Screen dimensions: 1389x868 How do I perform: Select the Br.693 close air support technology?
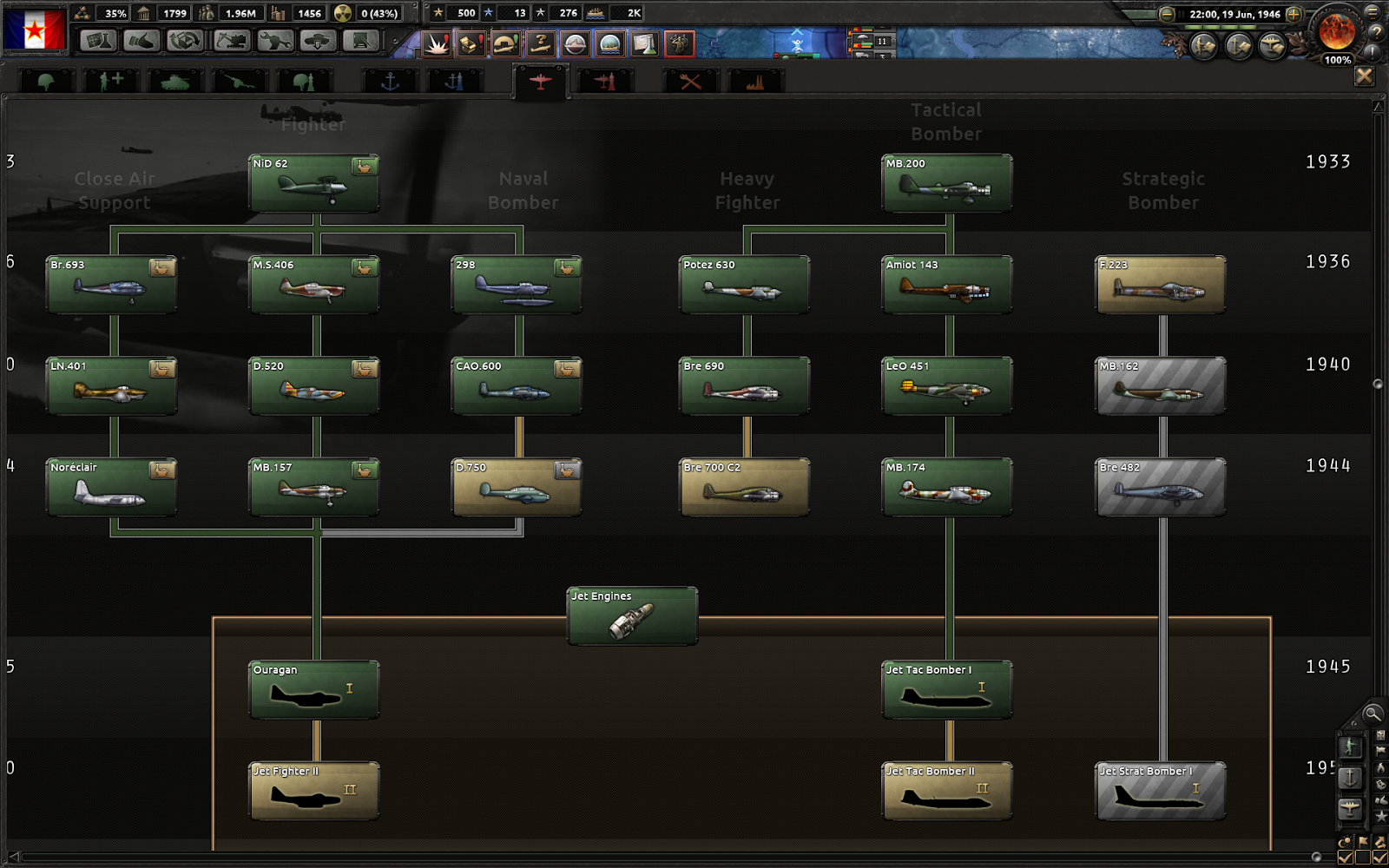coord(111,285)
